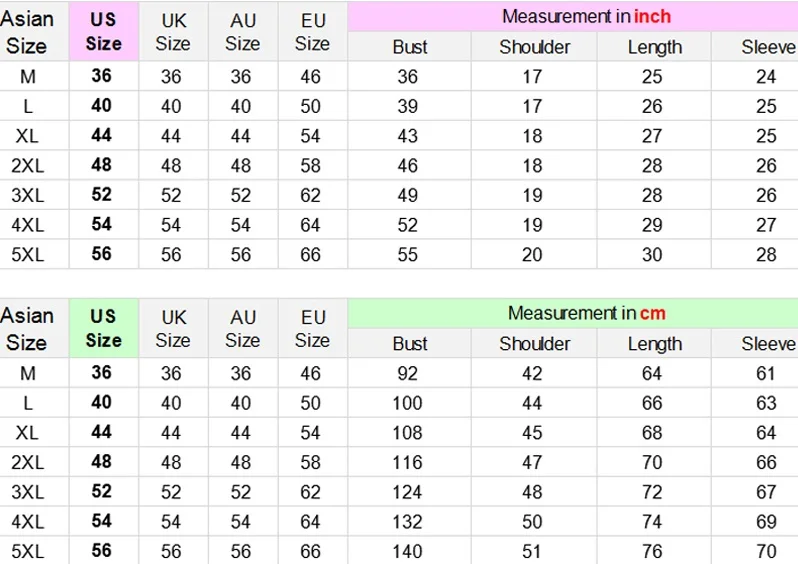
Task: Click Shoulder value 20 in inch table
Action: (x=532, y=255)
